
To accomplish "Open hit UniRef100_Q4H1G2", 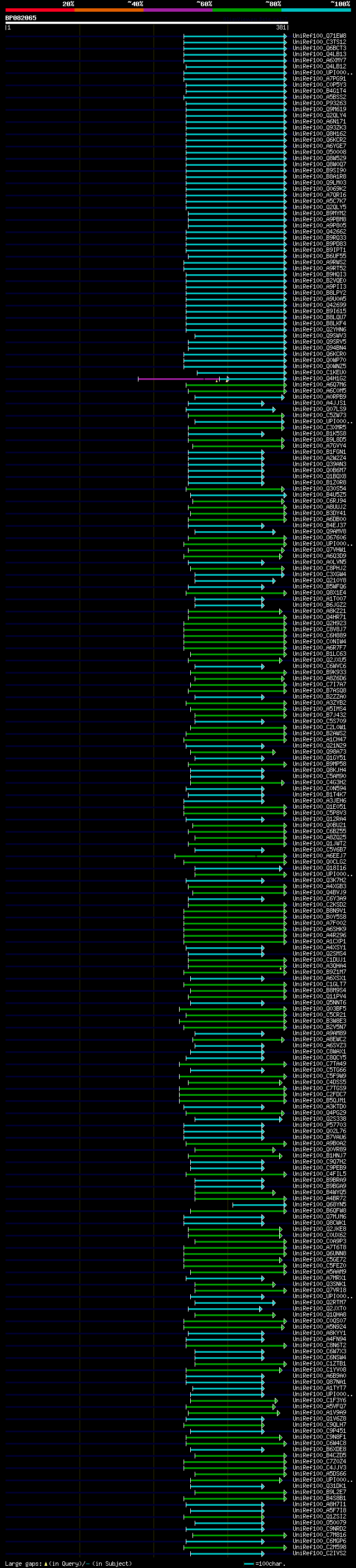I will tap(319, 379).
